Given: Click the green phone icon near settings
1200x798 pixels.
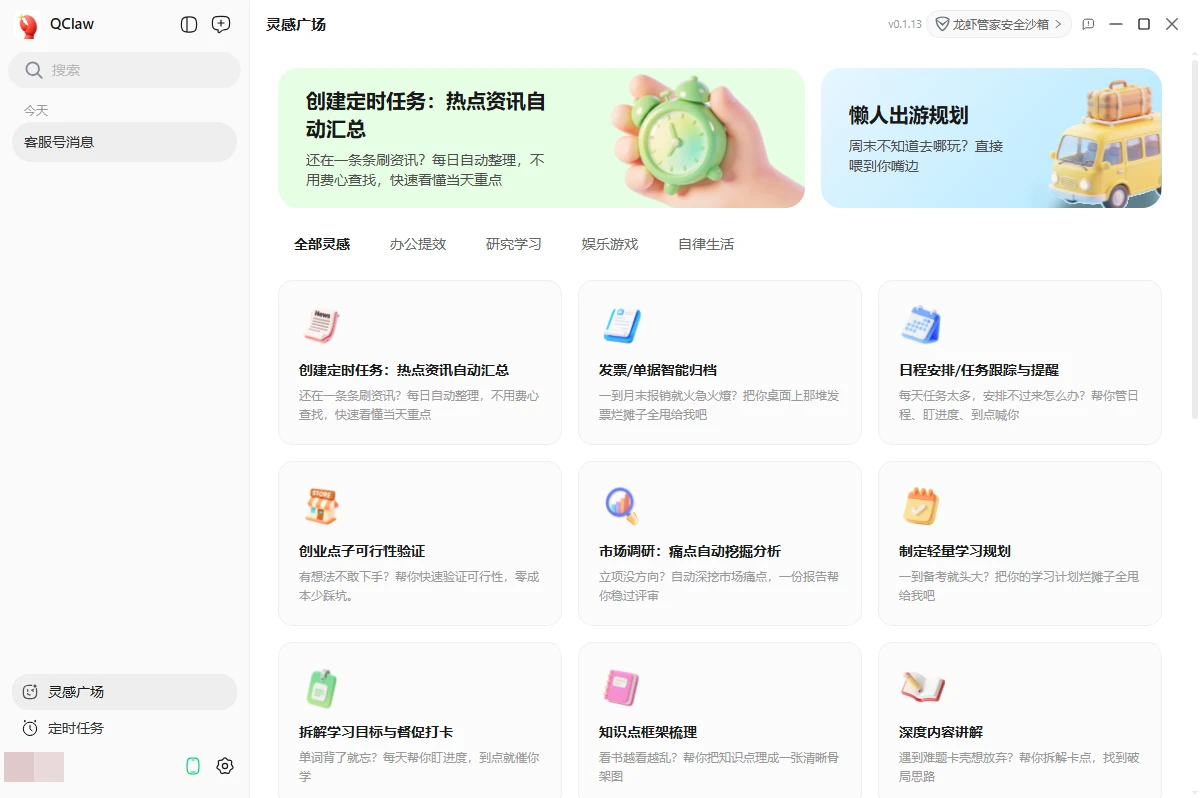Looking at the screenshot, I should coord(192,765).
